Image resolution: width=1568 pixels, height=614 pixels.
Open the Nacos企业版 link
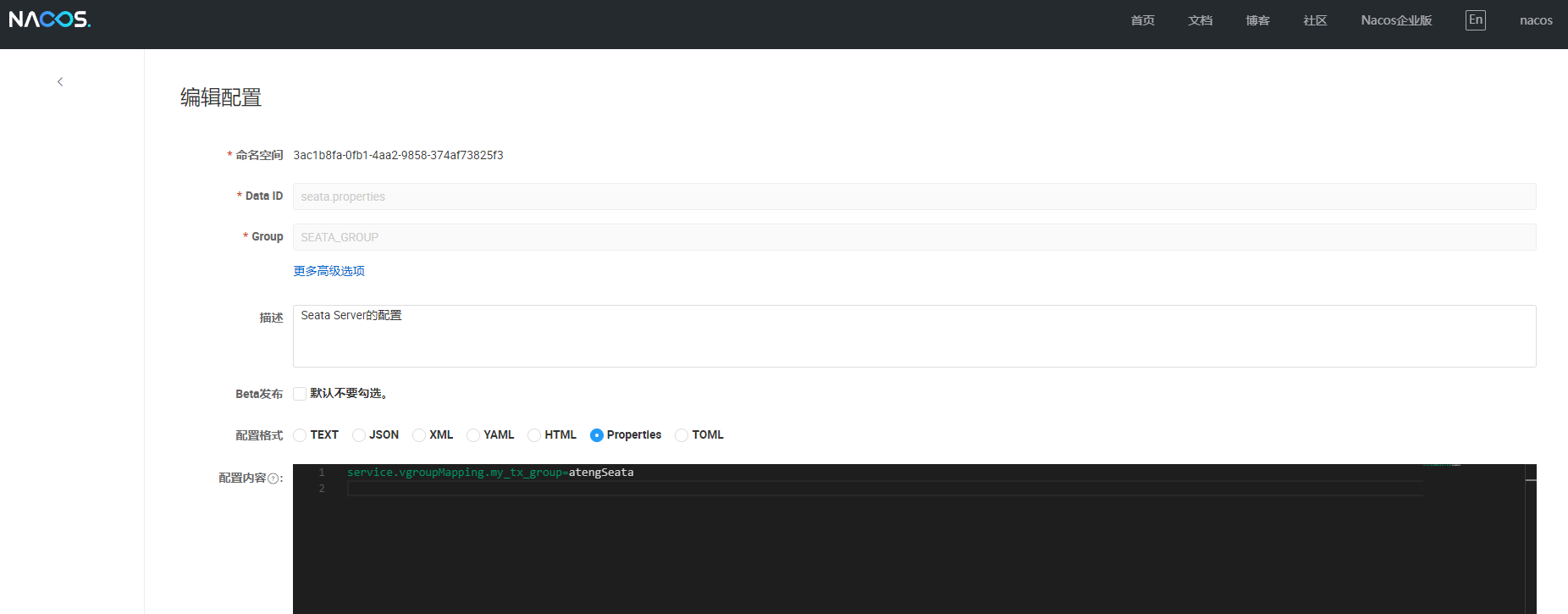click(1396, 20)
